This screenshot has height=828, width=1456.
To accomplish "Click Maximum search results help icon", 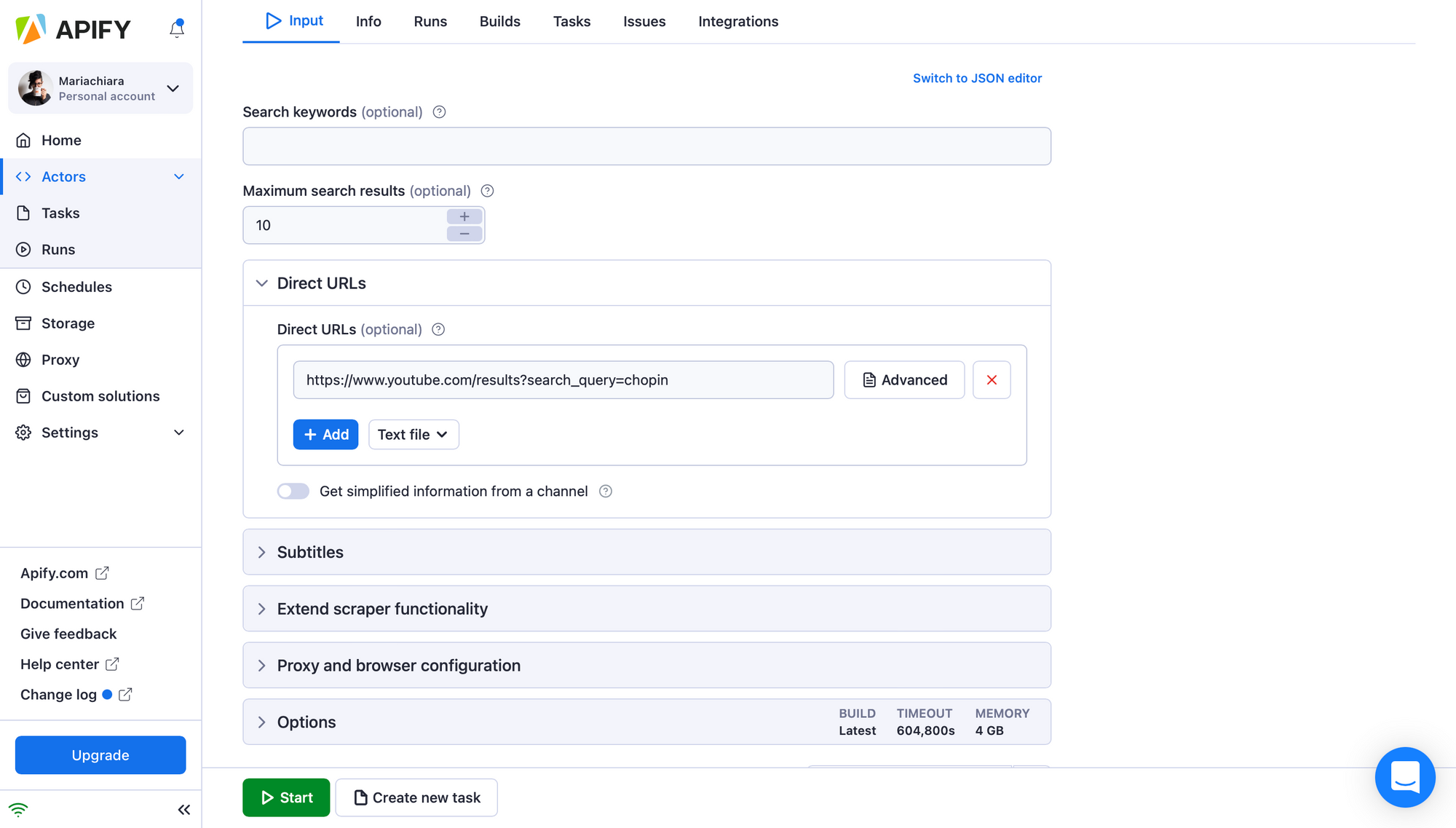I will [488, 191].
